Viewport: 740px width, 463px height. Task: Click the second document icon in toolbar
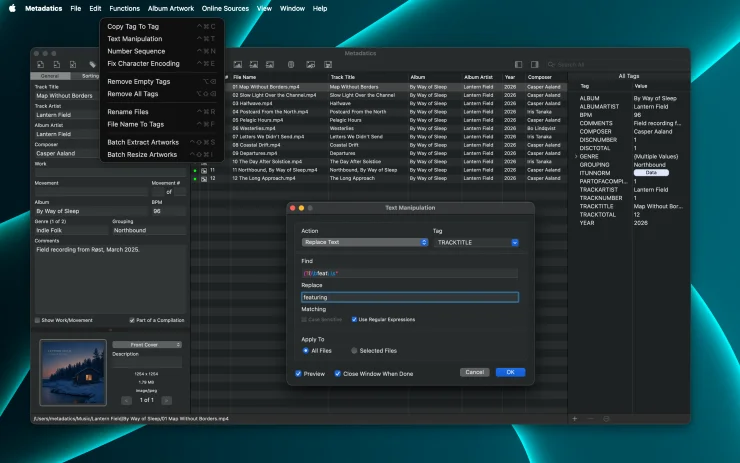click(x=57, y=65)
